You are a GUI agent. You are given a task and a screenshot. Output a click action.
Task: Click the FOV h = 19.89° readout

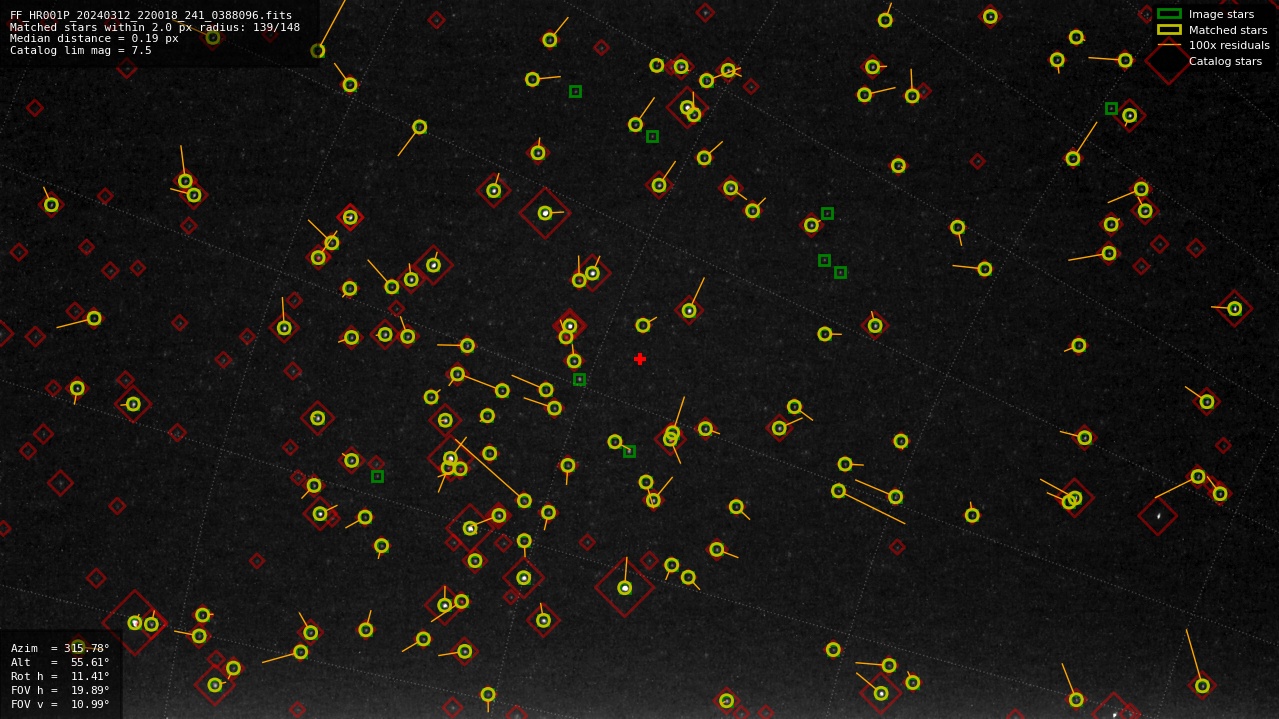[x=60, y=690]
